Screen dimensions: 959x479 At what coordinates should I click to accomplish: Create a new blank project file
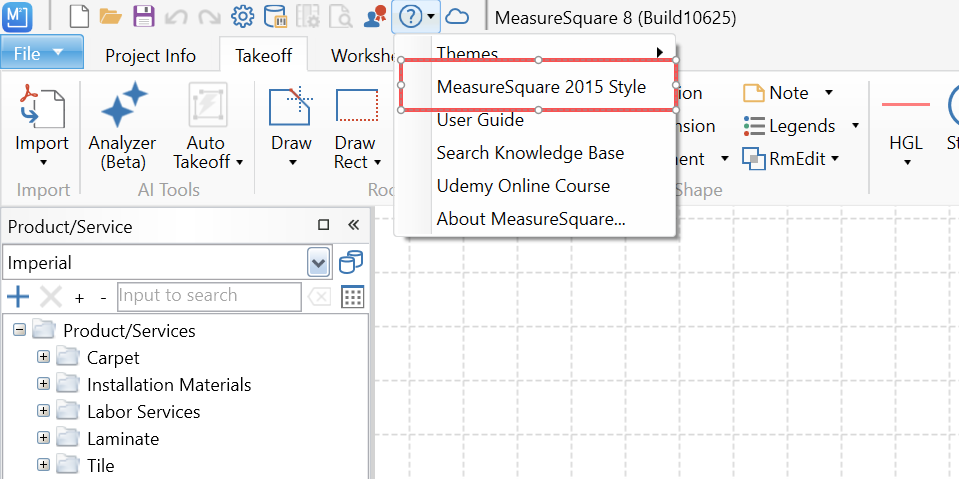[79, 17]
